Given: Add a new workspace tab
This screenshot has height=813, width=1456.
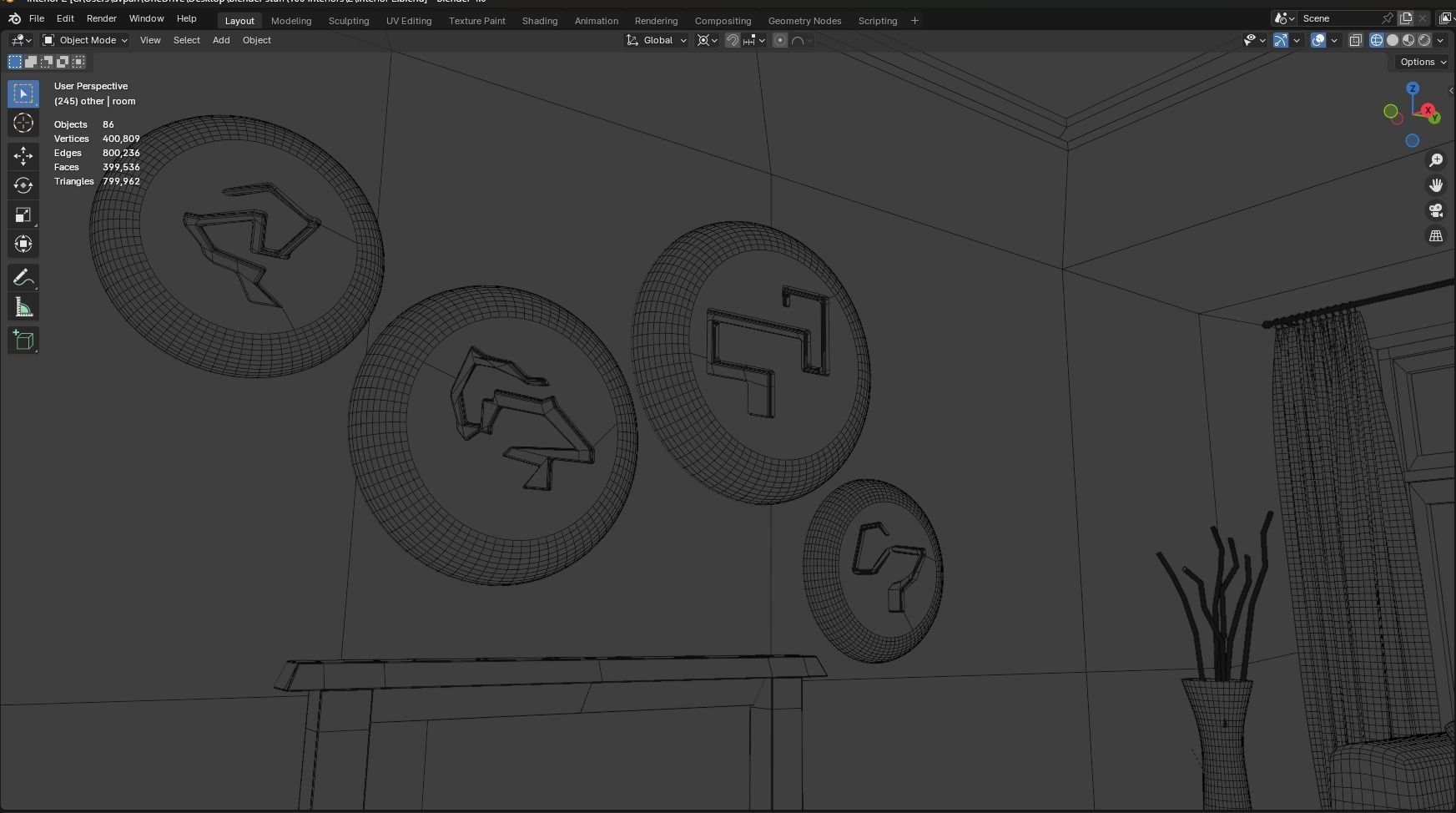Looking at the screenshot, I should click(914, 21).
